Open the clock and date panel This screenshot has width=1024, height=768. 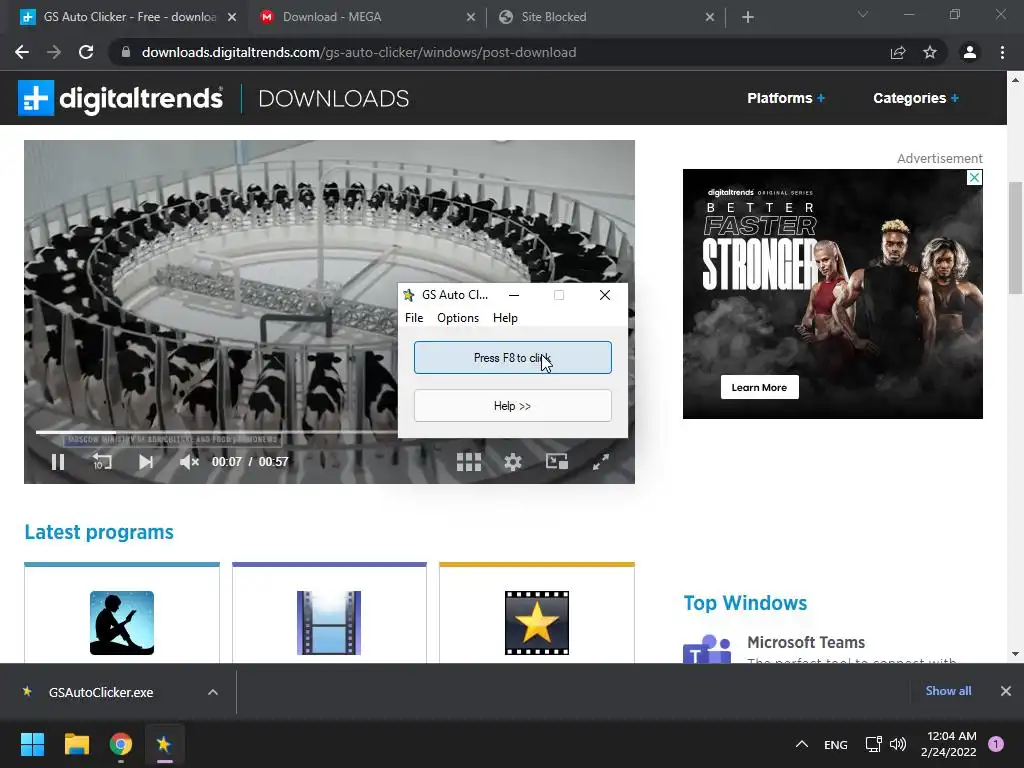[x=949, y=744]
